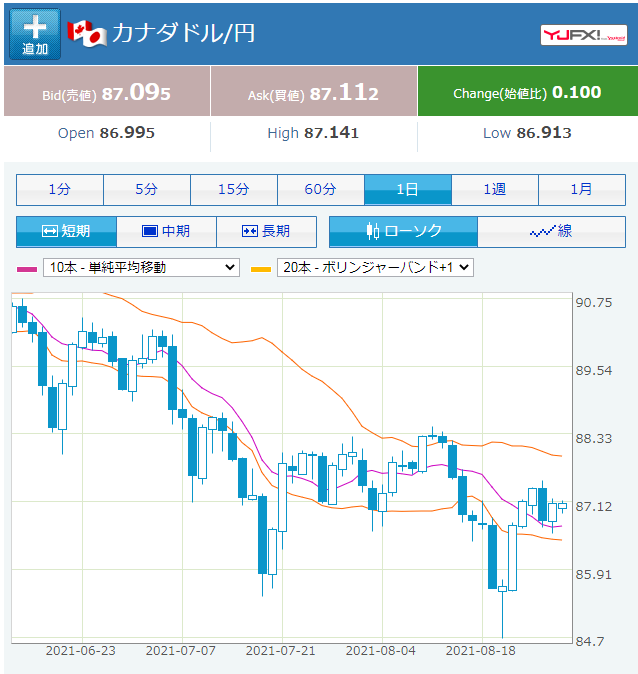Choose the 1日 daily timeframe

[408, 190]
